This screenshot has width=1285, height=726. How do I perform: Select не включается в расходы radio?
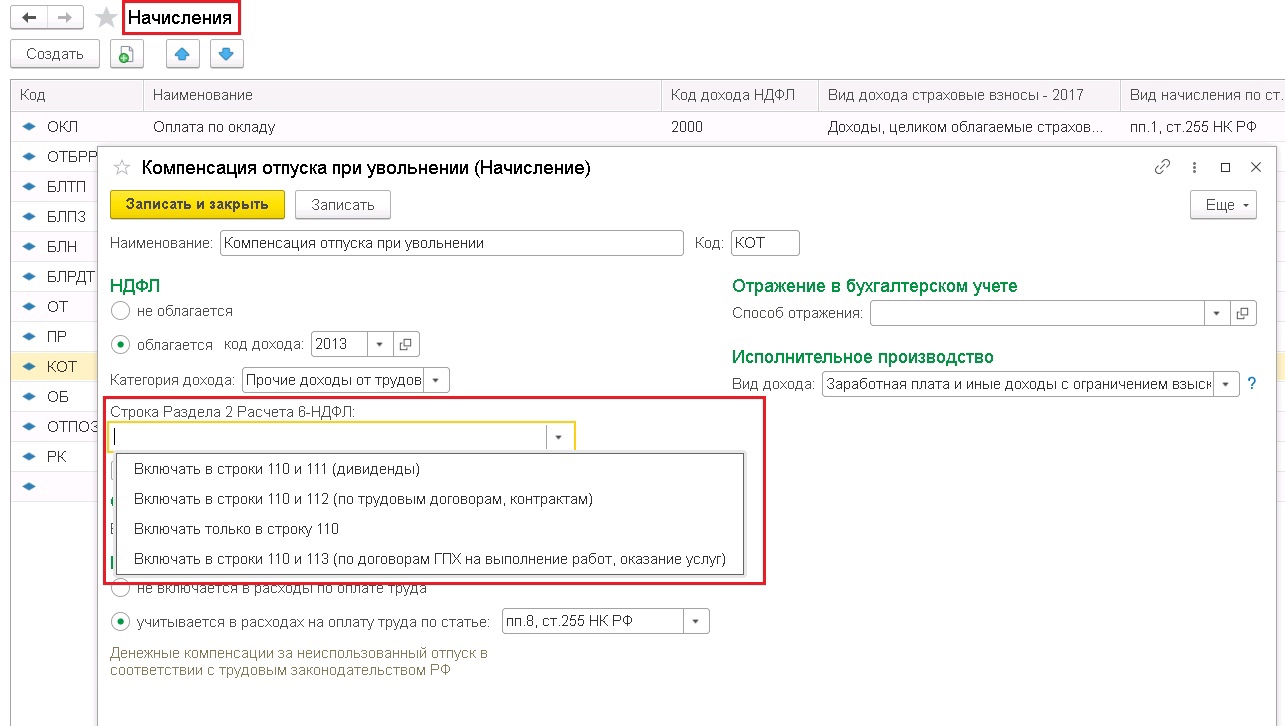click(121, 587)
